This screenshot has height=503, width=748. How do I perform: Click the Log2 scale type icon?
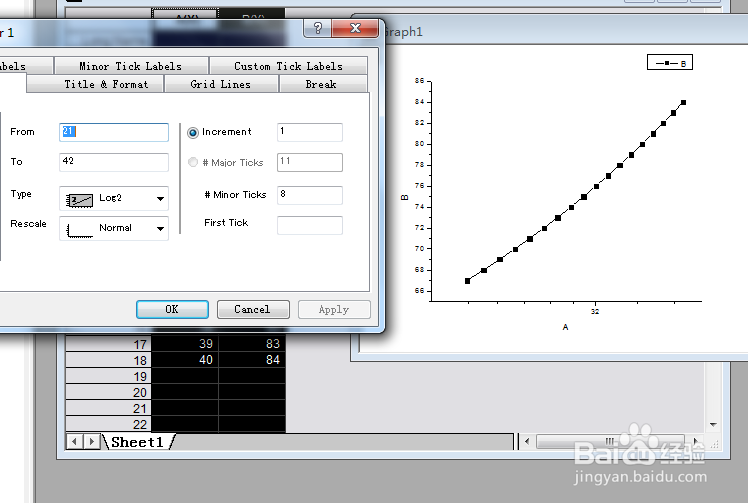79,200
